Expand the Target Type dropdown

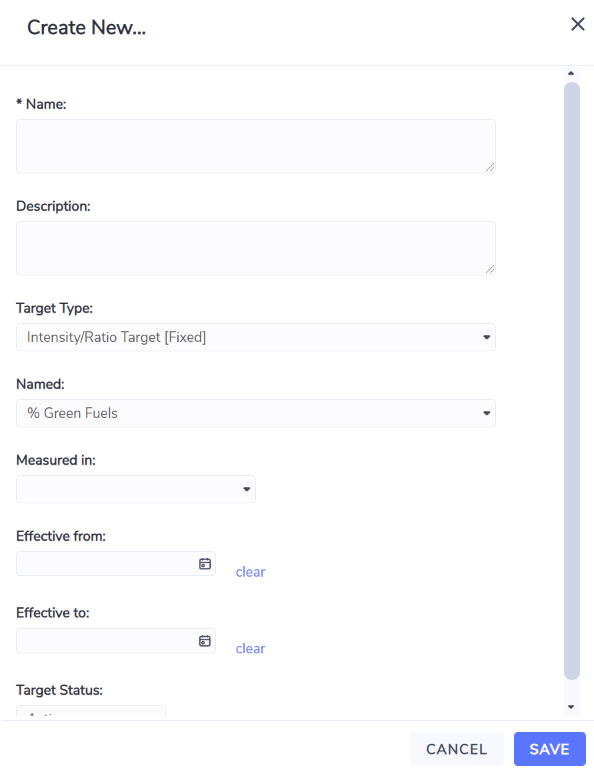(256, 337)
